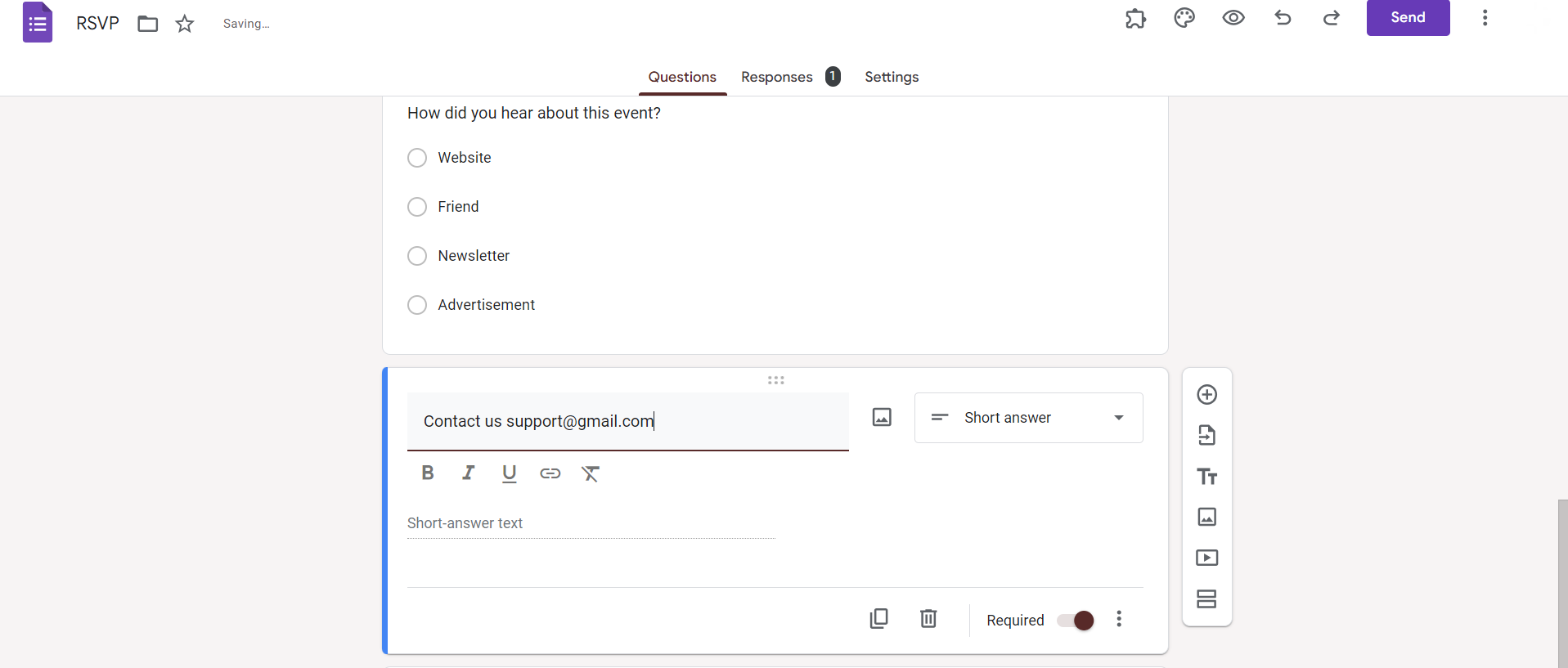This screenshot has width=1568, height=668.
Task: Toggle the Required switch off
Action: tap(1076, 621)
